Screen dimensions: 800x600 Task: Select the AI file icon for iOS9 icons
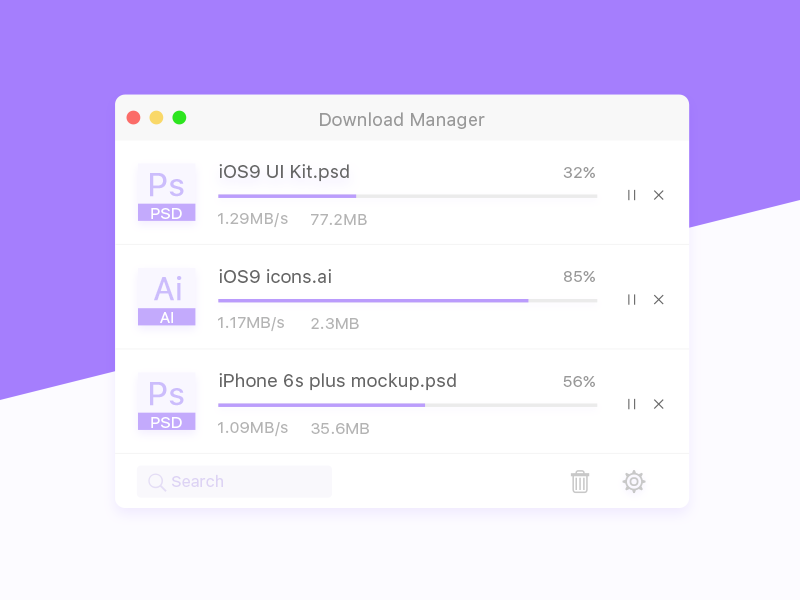pos(166,290)
